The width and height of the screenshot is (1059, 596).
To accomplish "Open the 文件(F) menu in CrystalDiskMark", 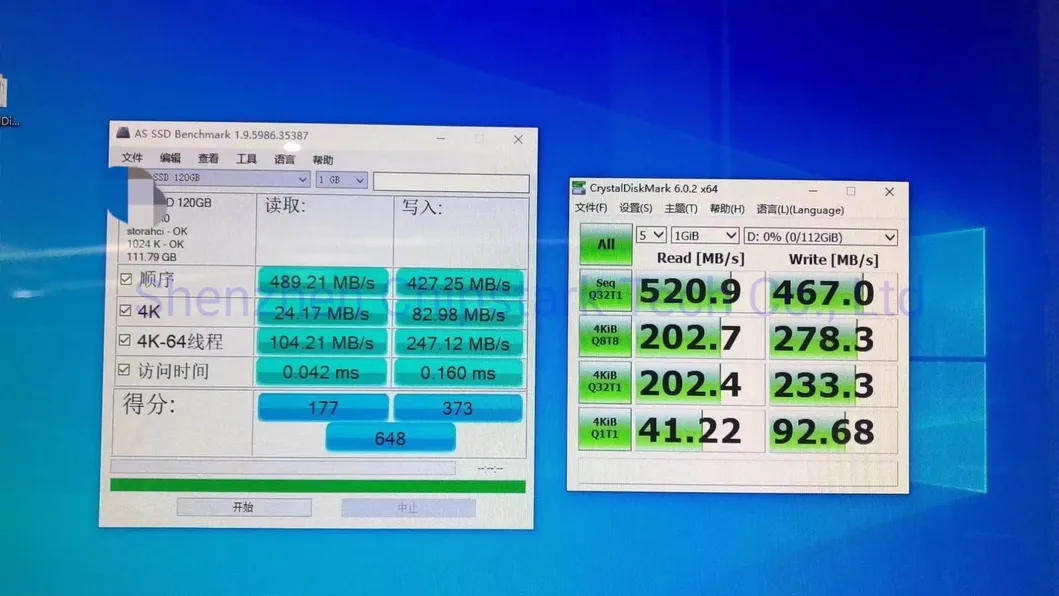I will point(591,208).
